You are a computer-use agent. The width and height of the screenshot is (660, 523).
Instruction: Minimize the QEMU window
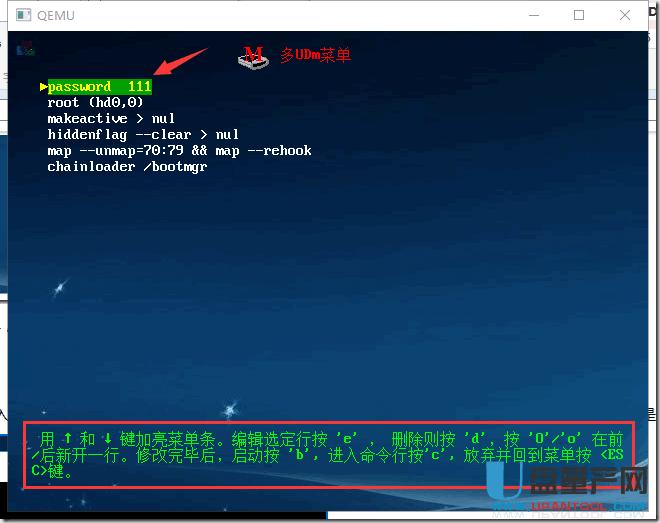(533, 15)
